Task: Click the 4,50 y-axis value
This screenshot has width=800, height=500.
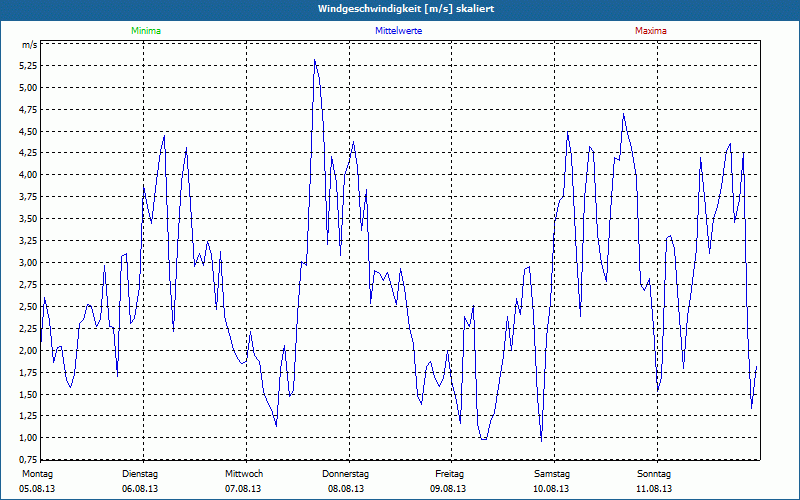Action: tap(29, 132)
